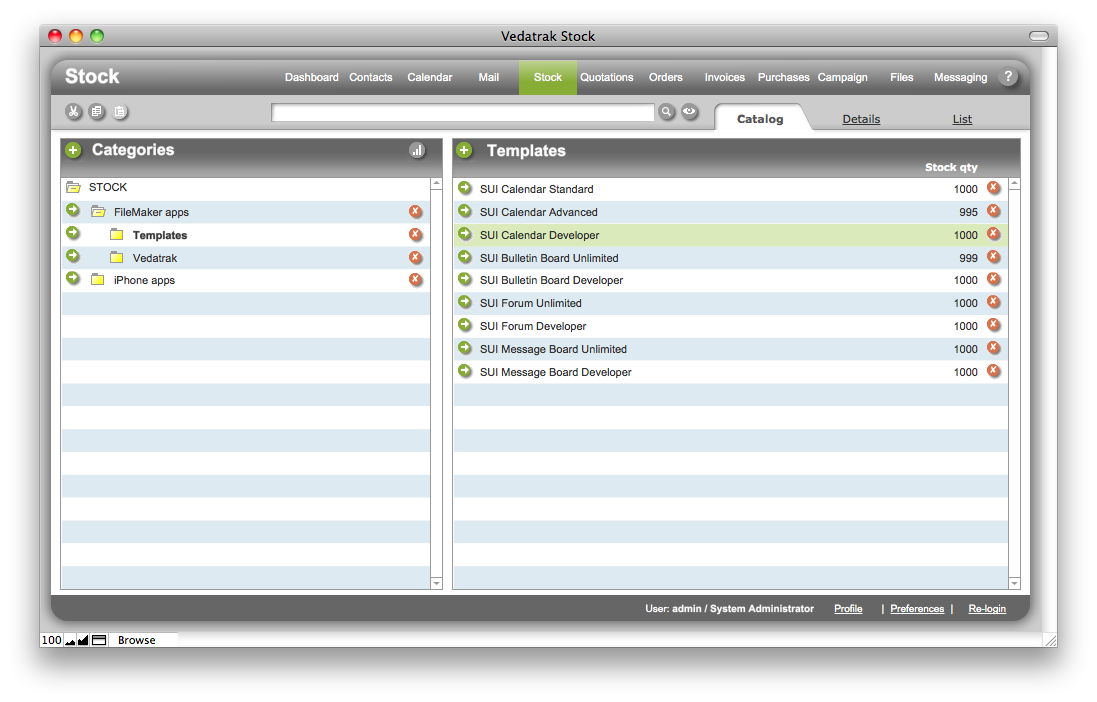Click Templates list scroll-up arrow
1097x702 pixels.
point(1014,183)
